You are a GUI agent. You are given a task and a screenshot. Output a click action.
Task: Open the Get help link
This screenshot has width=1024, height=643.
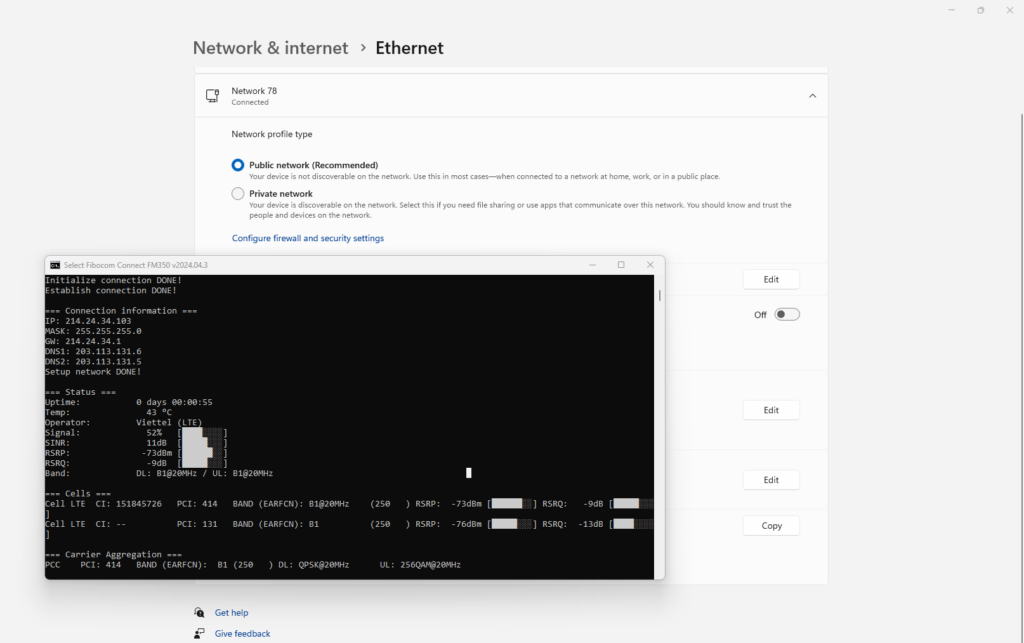click(x=231, y=612)
